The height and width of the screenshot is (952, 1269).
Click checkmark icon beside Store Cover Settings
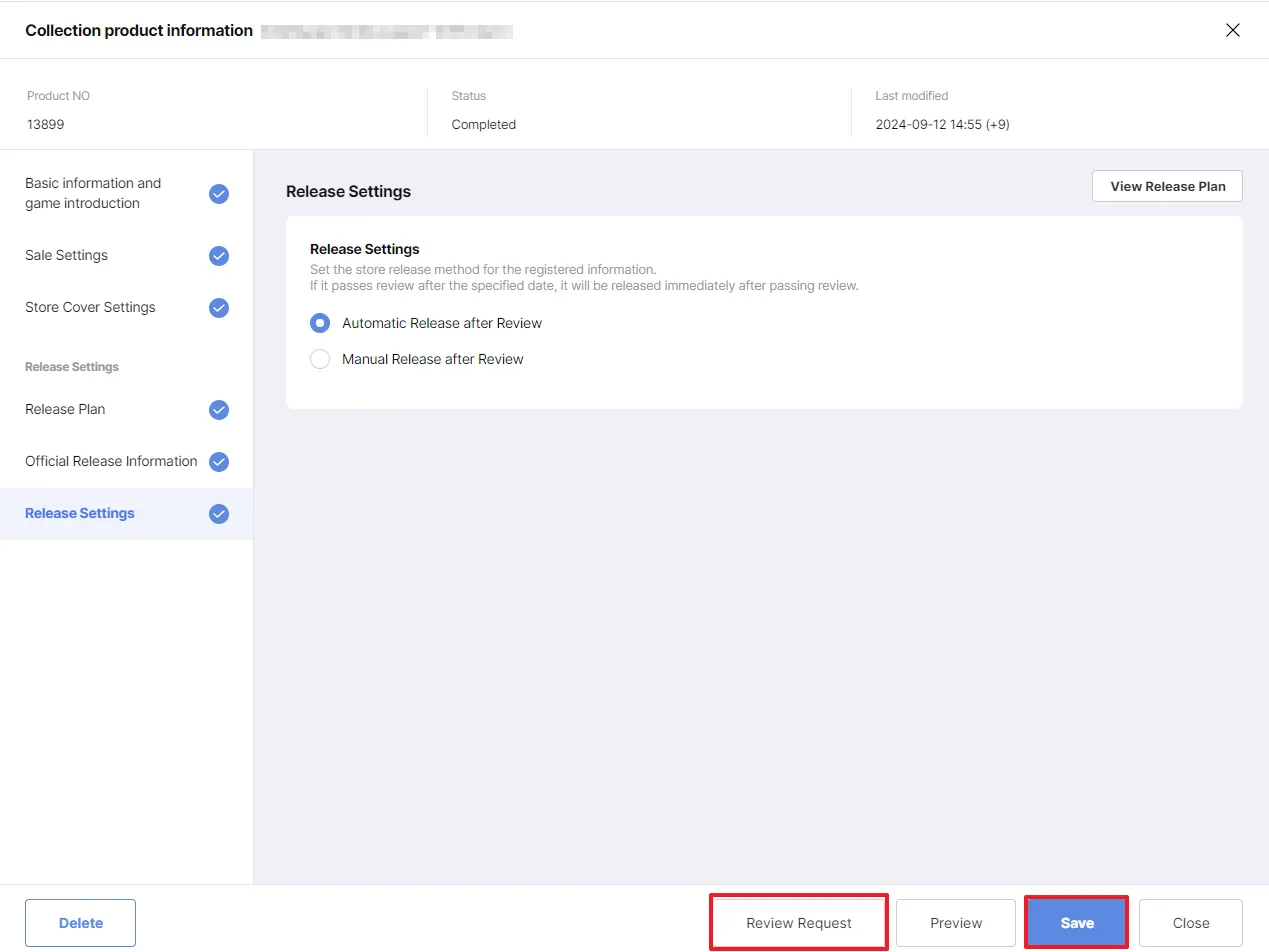tap(219, 308)
